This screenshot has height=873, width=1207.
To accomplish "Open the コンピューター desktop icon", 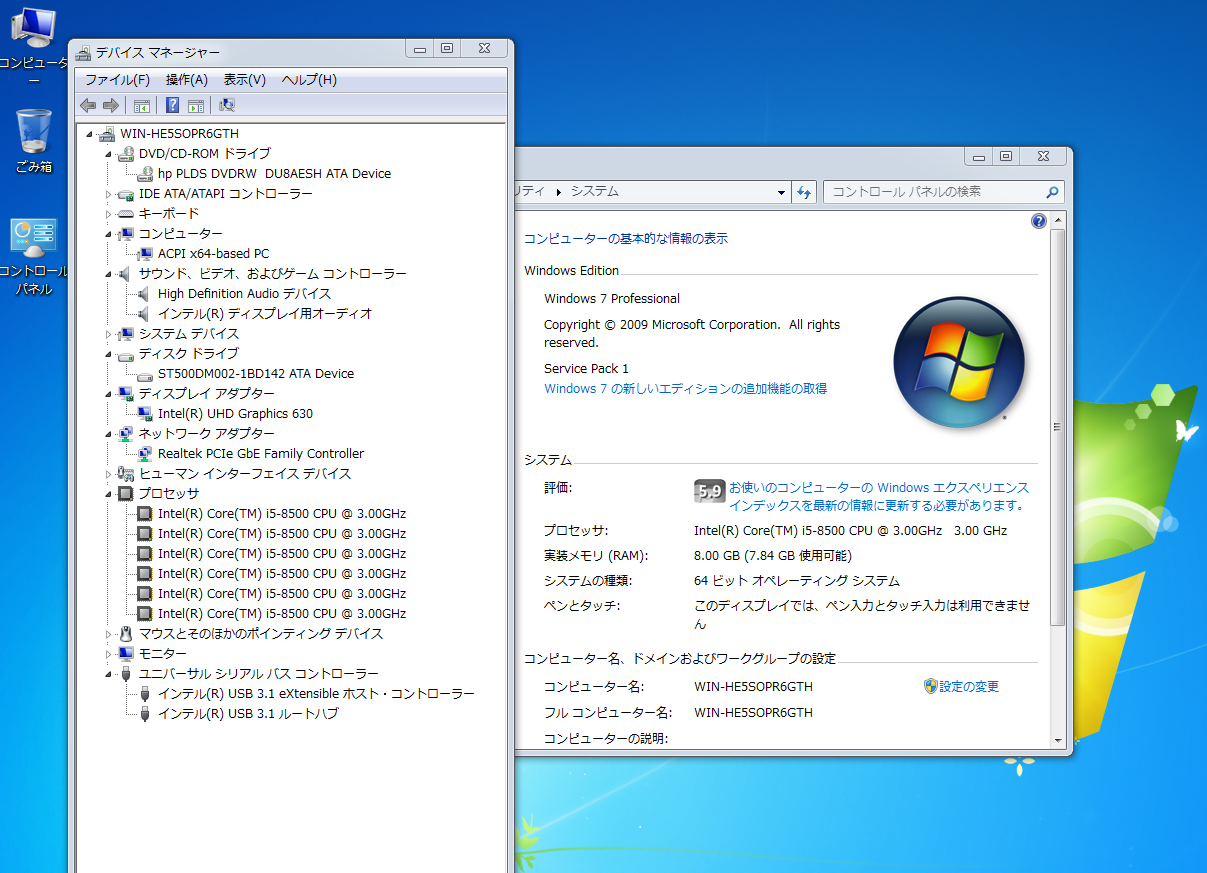I will coord(34,46).
